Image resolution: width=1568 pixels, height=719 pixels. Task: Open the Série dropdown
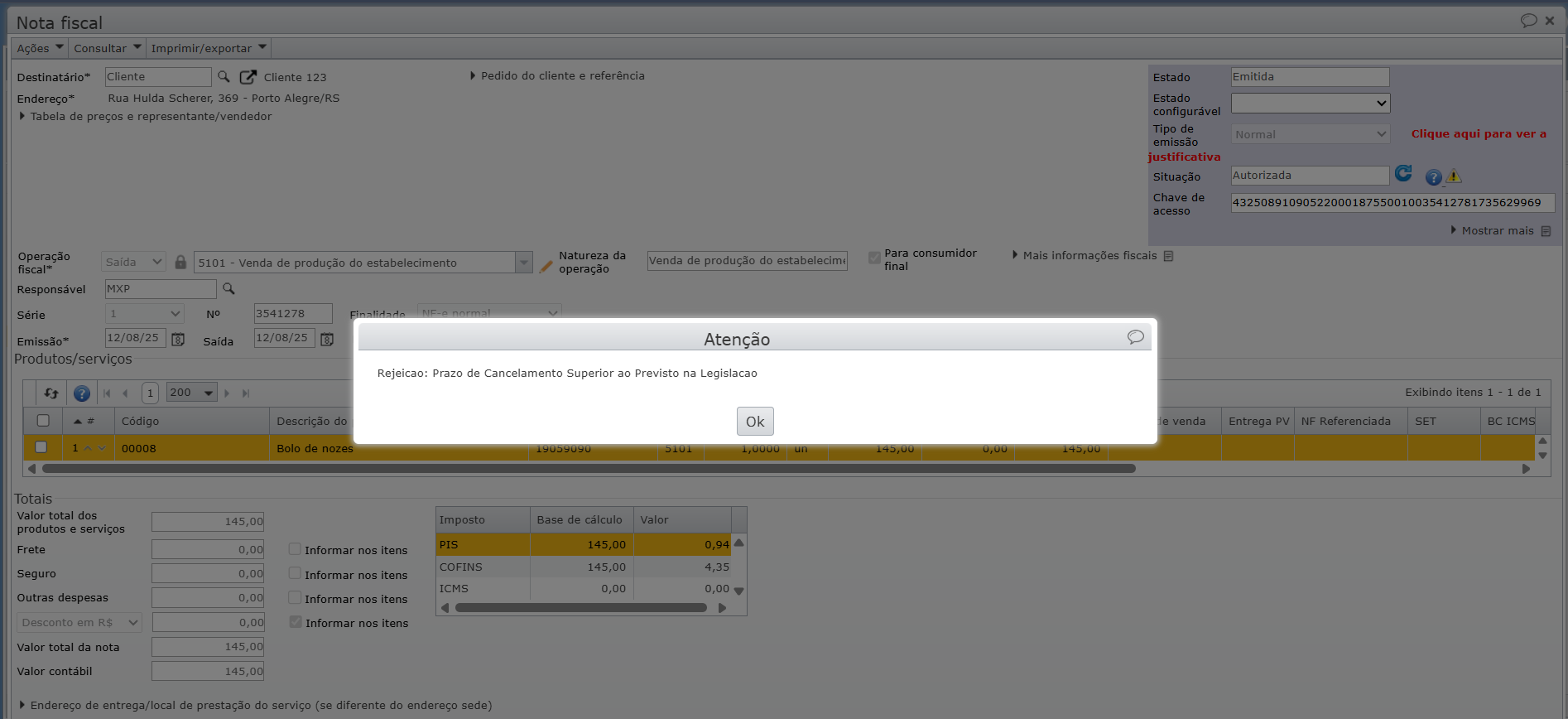tap(144, 313)
